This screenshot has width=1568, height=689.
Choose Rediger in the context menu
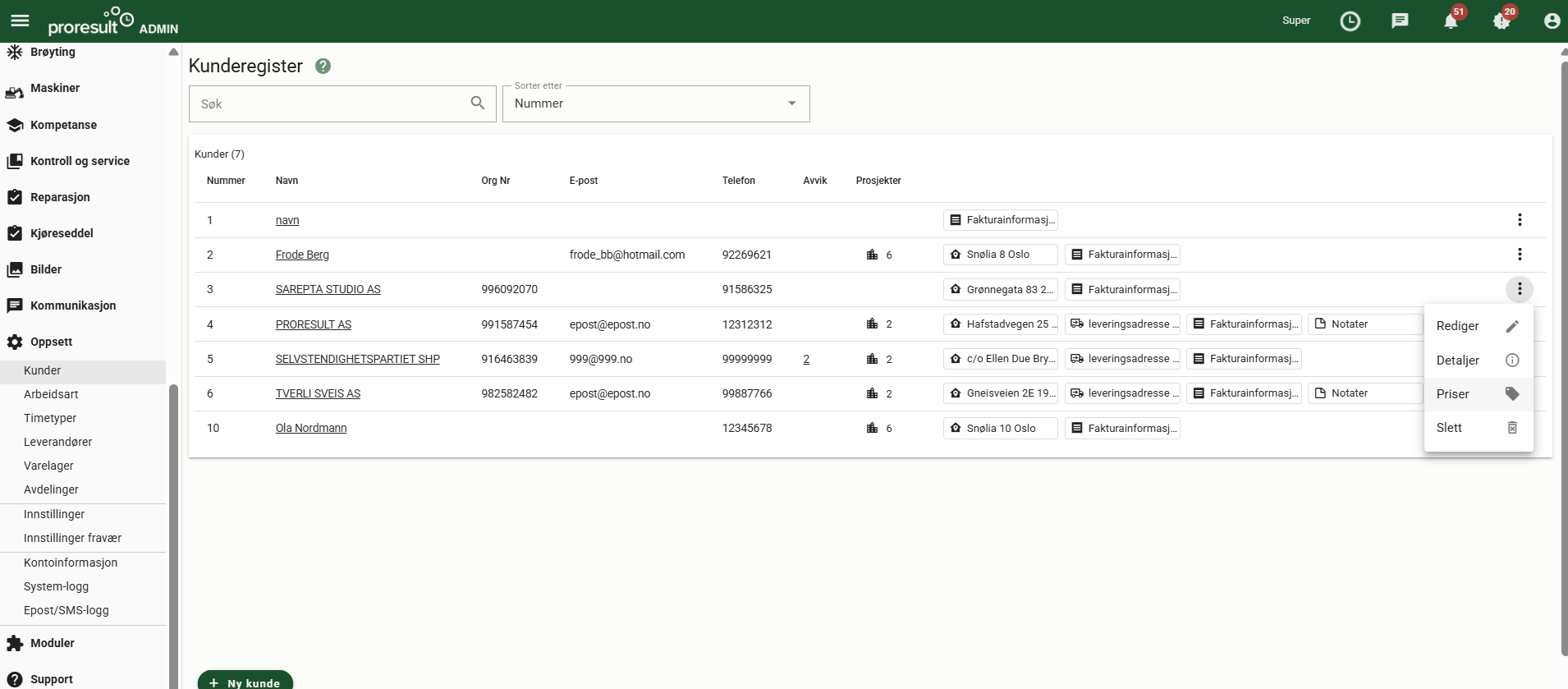tap(1479, 326)
